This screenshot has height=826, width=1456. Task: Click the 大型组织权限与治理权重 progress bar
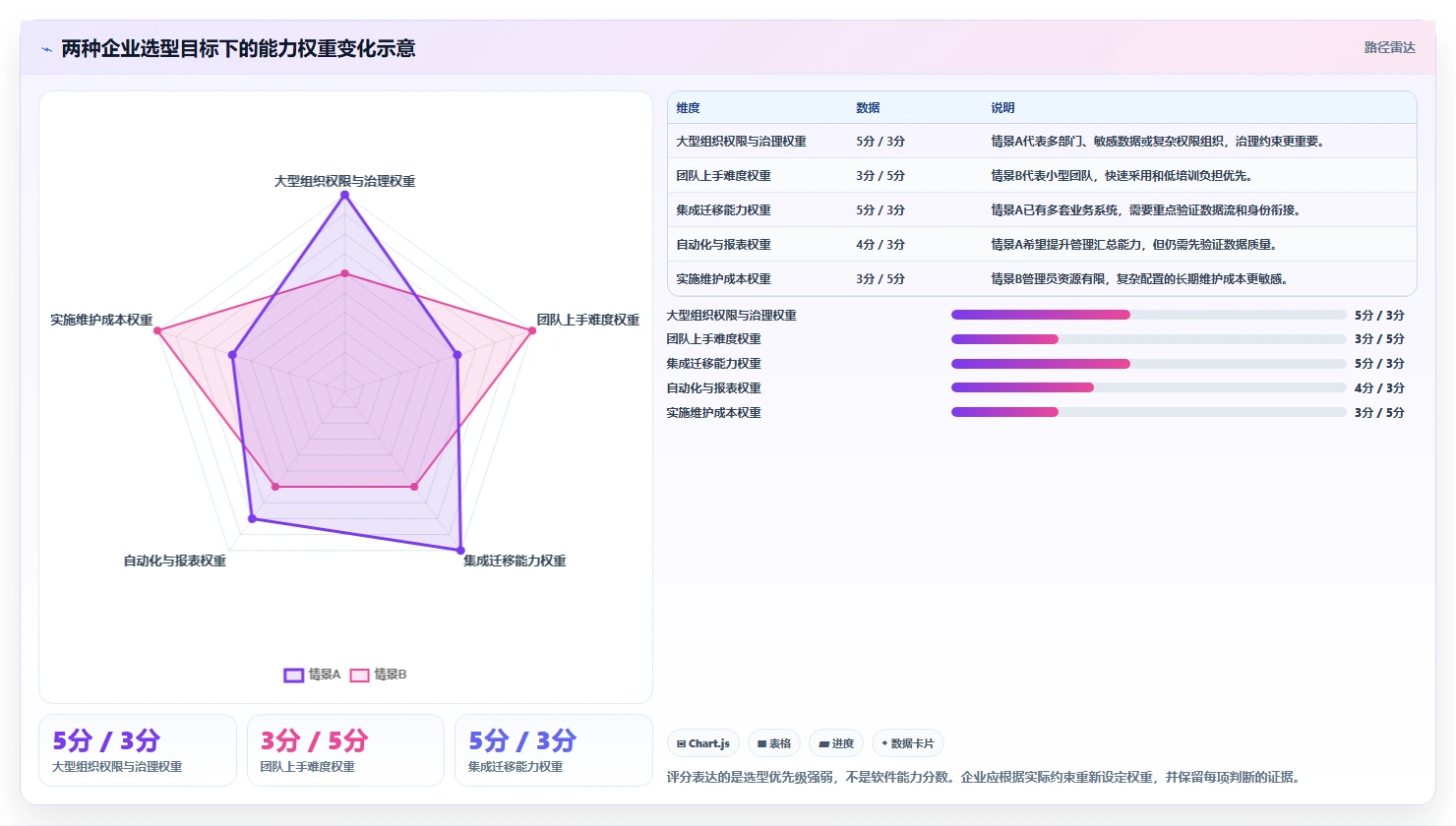[1148, 315]
